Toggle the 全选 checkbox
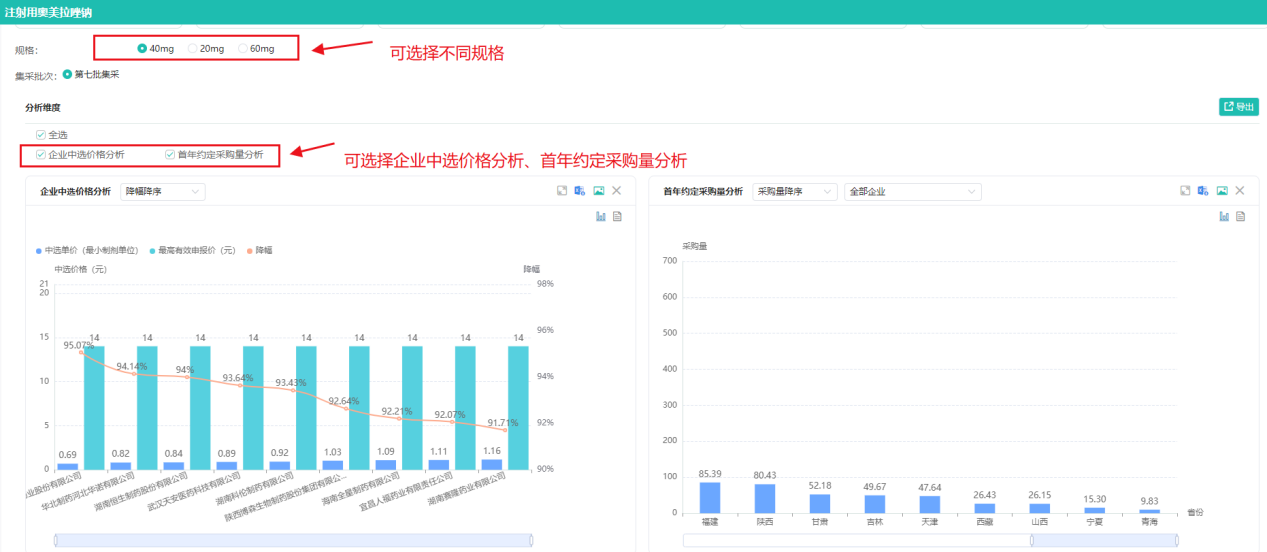The width and height of the screenshot is (1267, 552). (x=41, y=134)
